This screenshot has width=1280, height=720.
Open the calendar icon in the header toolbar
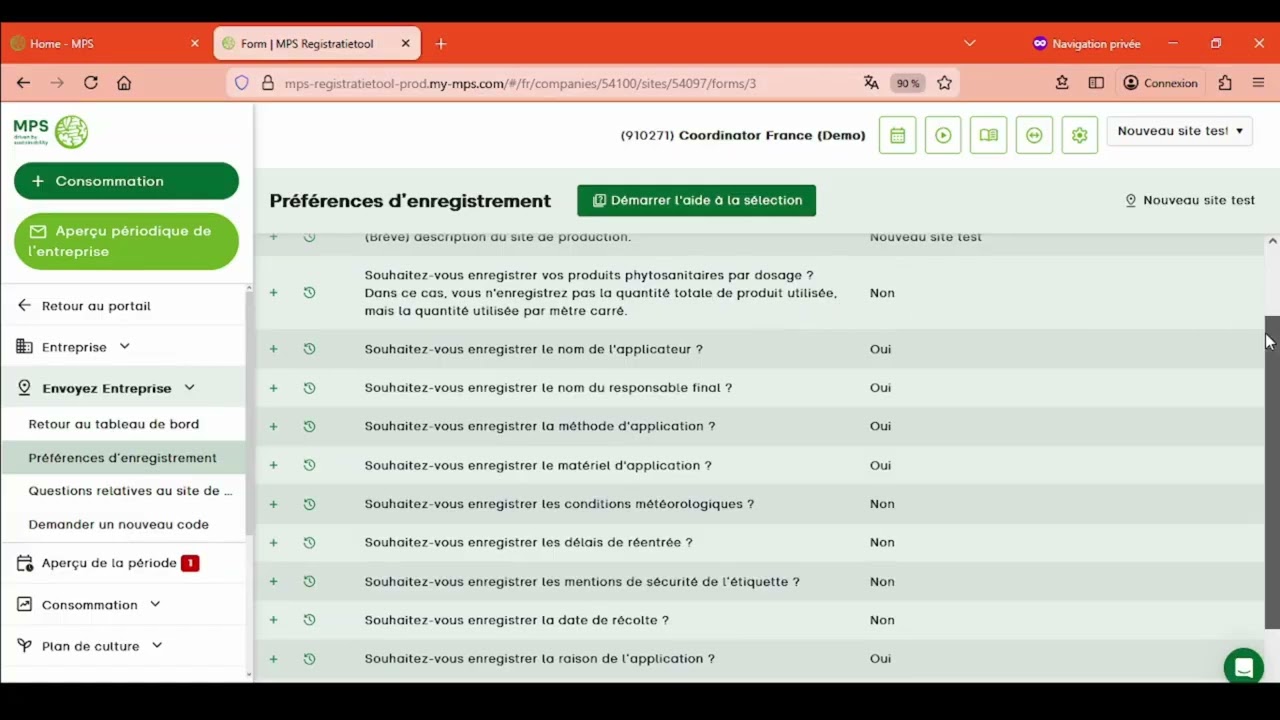[x=897, y=135]
